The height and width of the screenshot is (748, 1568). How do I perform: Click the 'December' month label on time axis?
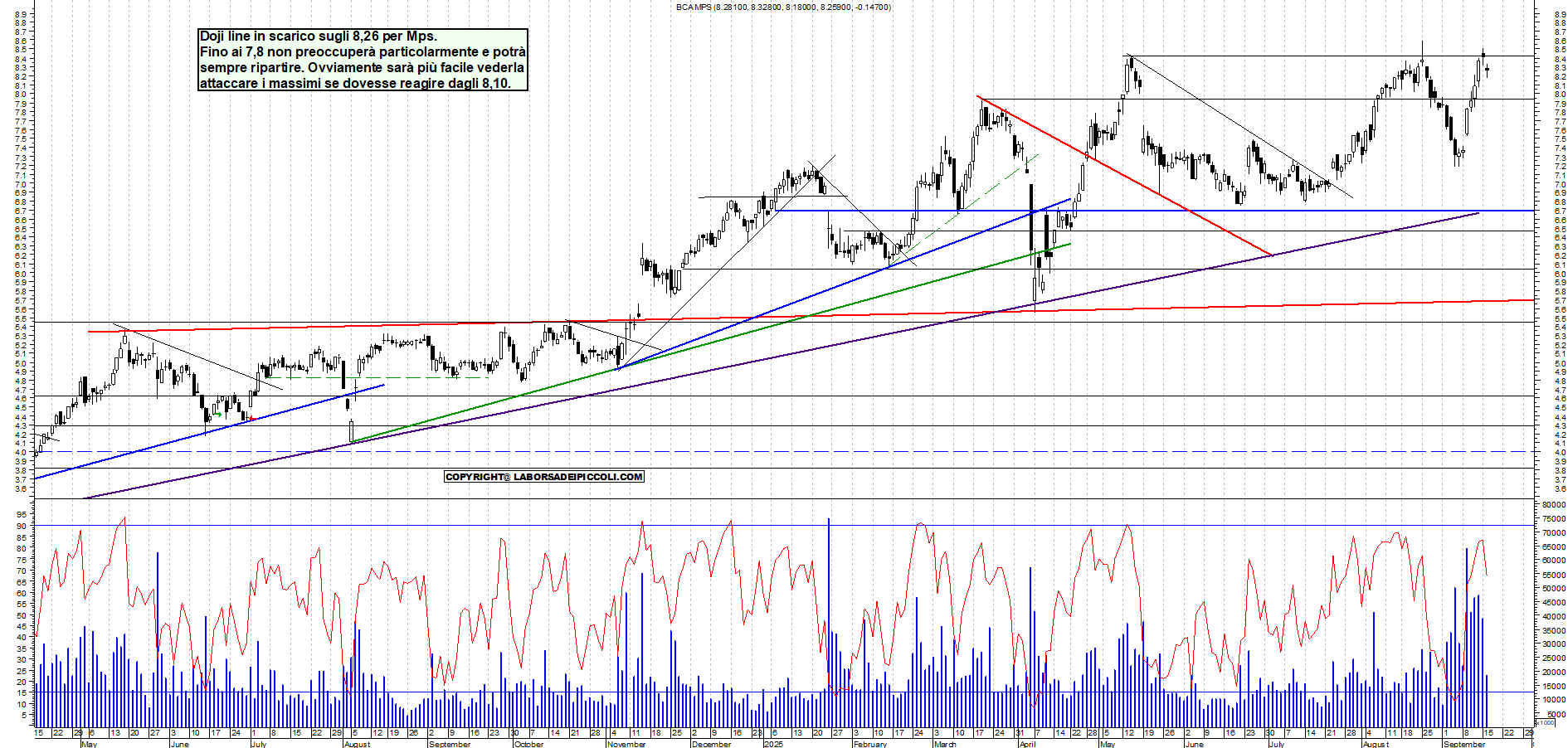point(712,744)
